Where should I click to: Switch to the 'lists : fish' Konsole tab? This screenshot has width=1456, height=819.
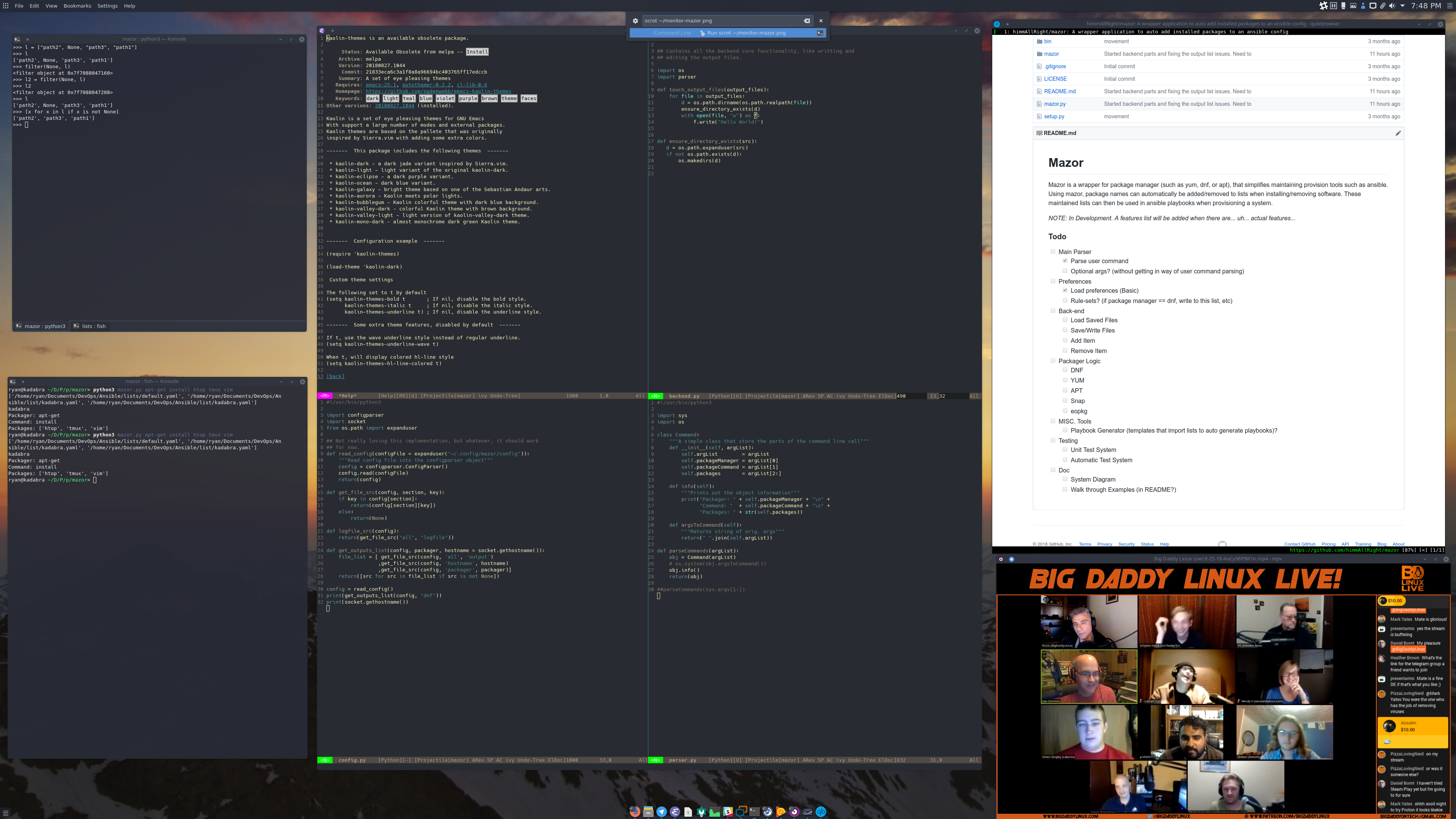93,326
